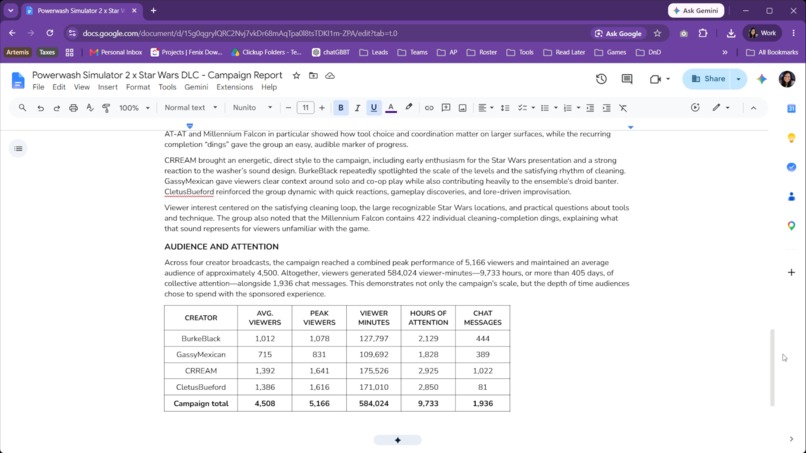The height and width of the screenshot is (453, 806).
Task: Click the search menus magnifier icon
Action: [x=22, y=108]
